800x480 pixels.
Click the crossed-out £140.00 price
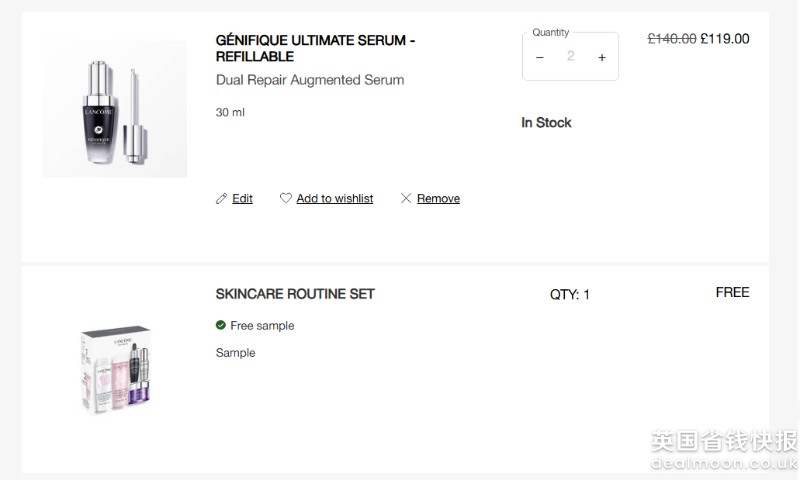point(672,39)
